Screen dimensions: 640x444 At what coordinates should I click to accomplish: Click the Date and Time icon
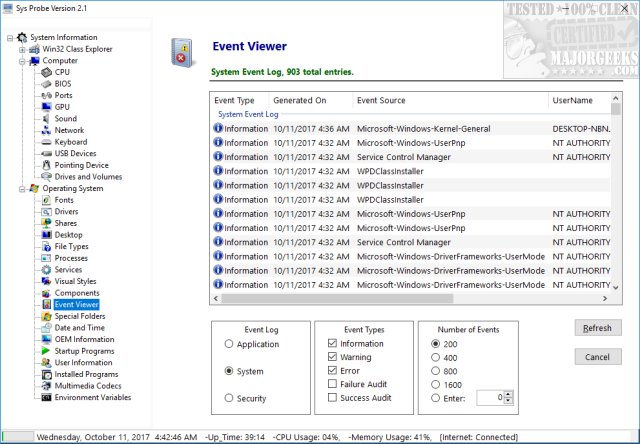46,328
